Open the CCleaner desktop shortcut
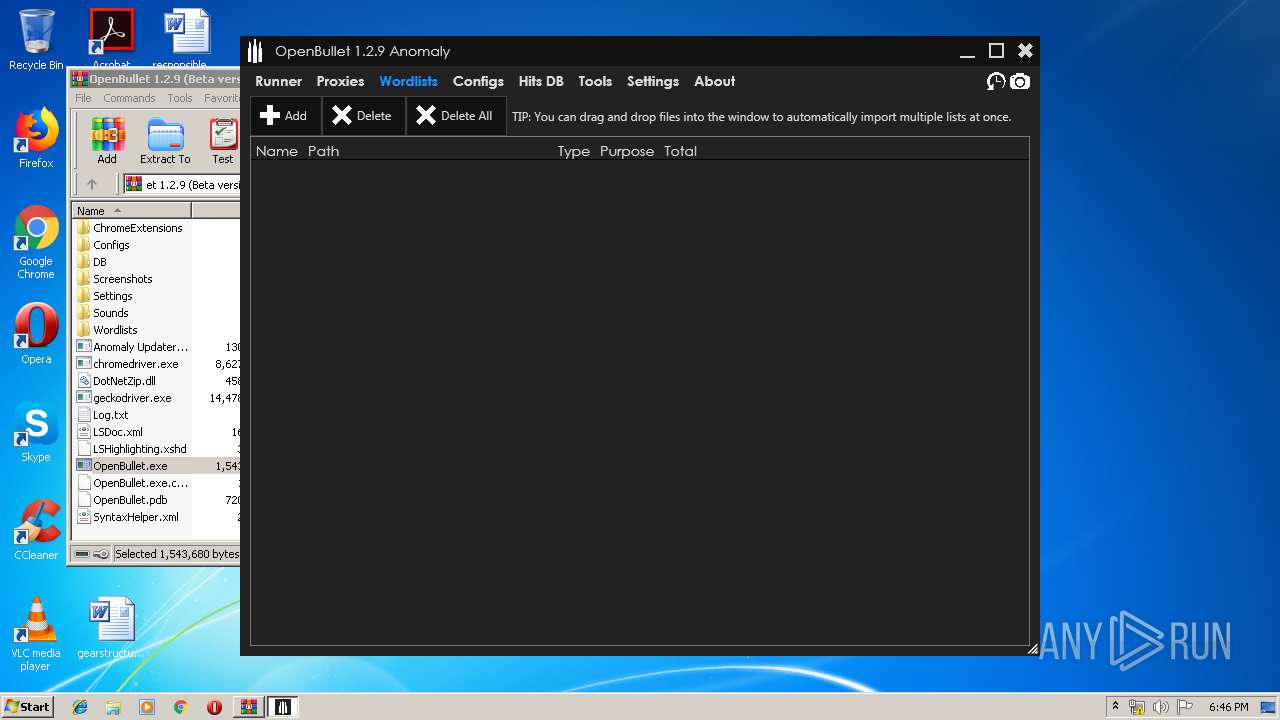This screenshot has width=1280, height=720. (36, 530)
